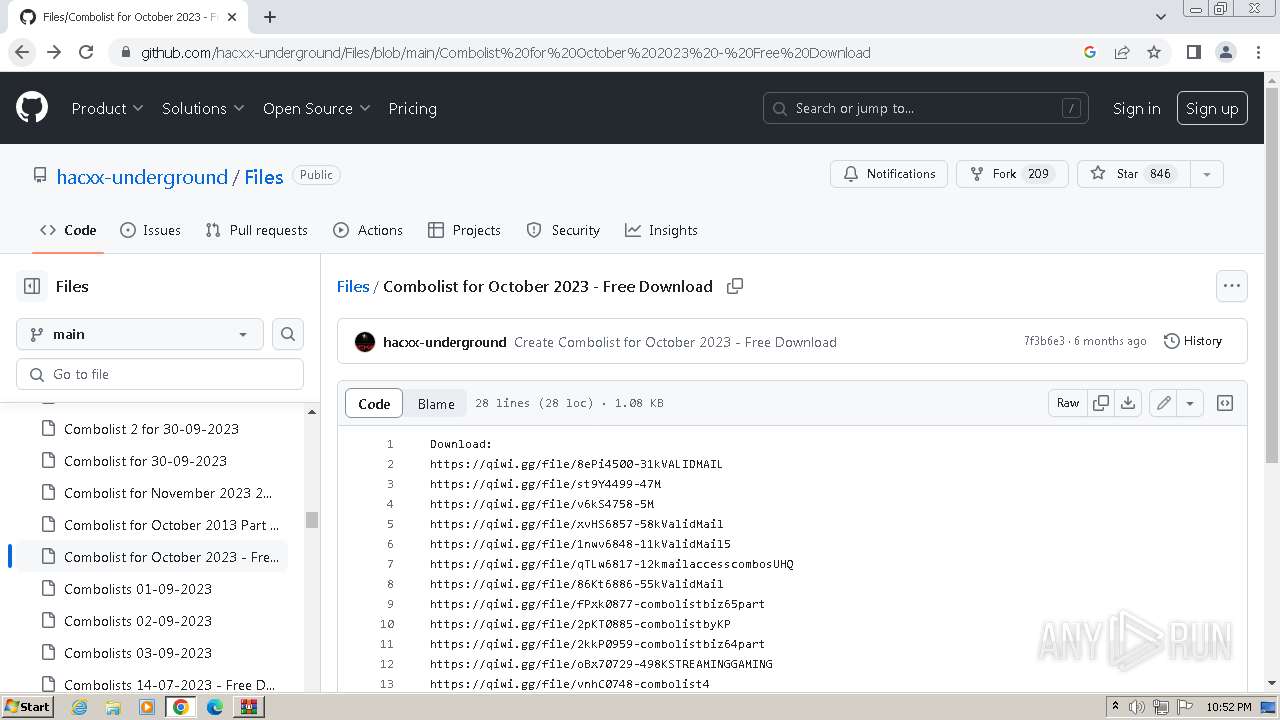Switch to Code view
The image size is (1280, 720).
pyautogui.click(x=374, y=404)
